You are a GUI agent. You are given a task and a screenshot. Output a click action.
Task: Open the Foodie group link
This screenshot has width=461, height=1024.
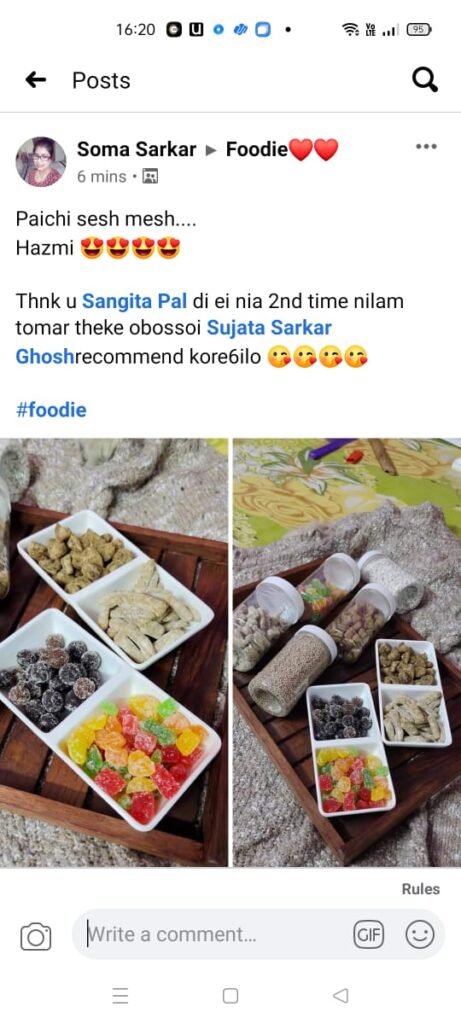tap(282, 150)
